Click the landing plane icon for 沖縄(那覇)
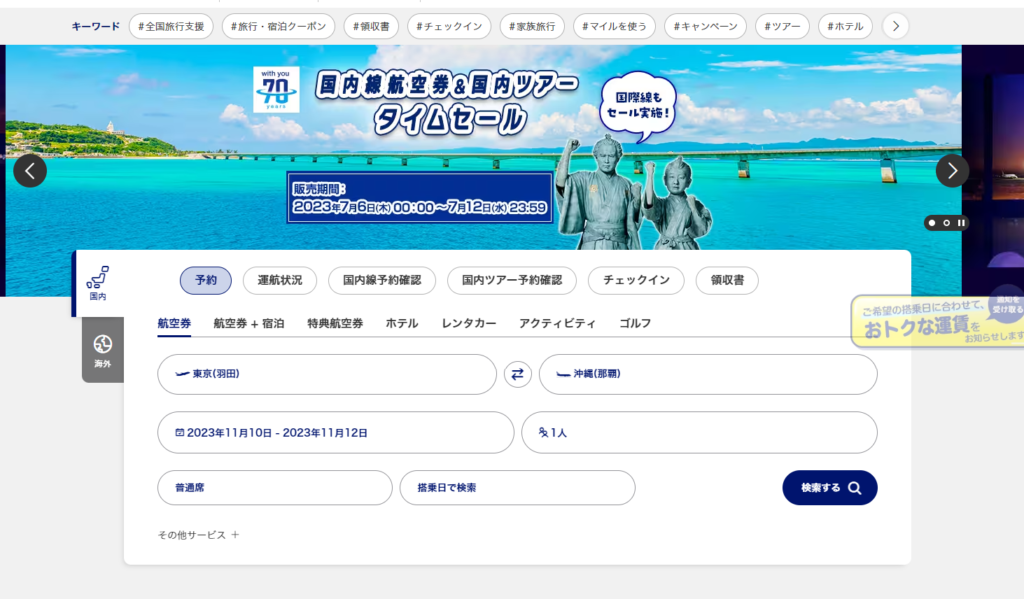This screenshot has width=1024, height=599. click(x=563, y=374)
